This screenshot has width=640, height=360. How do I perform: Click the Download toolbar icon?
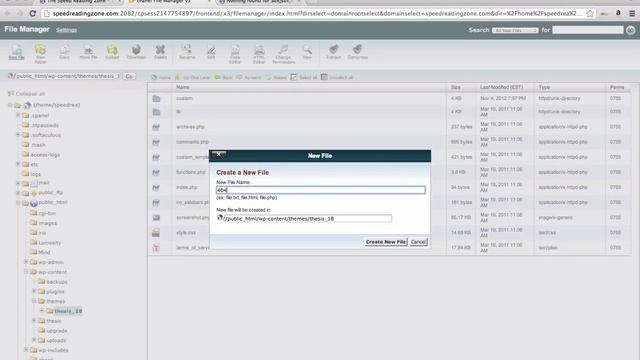pos(136,52)
